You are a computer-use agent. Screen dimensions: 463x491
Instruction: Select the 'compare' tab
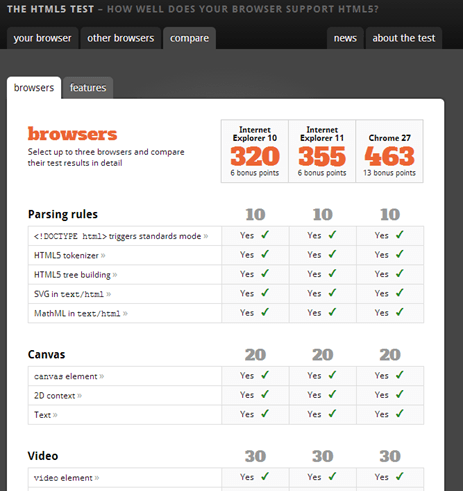[189, 38]
